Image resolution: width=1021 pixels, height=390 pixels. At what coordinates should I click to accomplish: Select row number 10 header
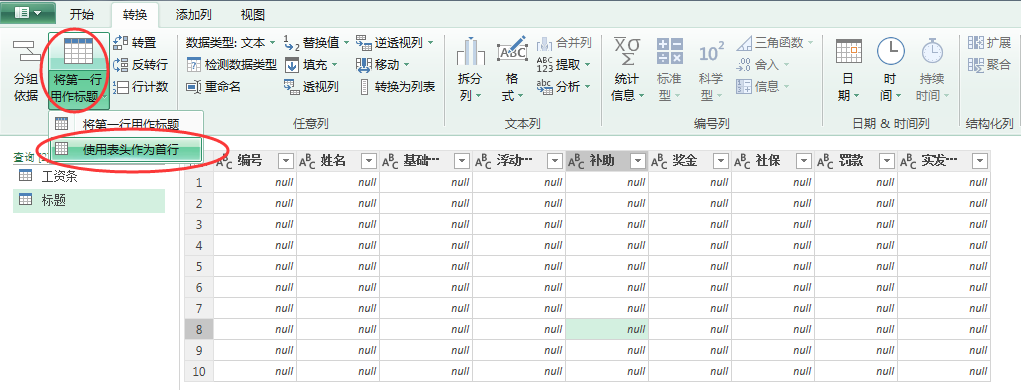tap(199, 371)
